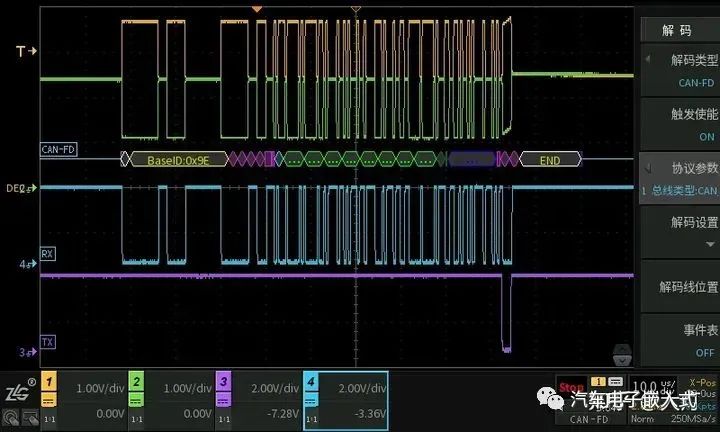Click channel 1 scale 1.00V/div

(100, 388)
